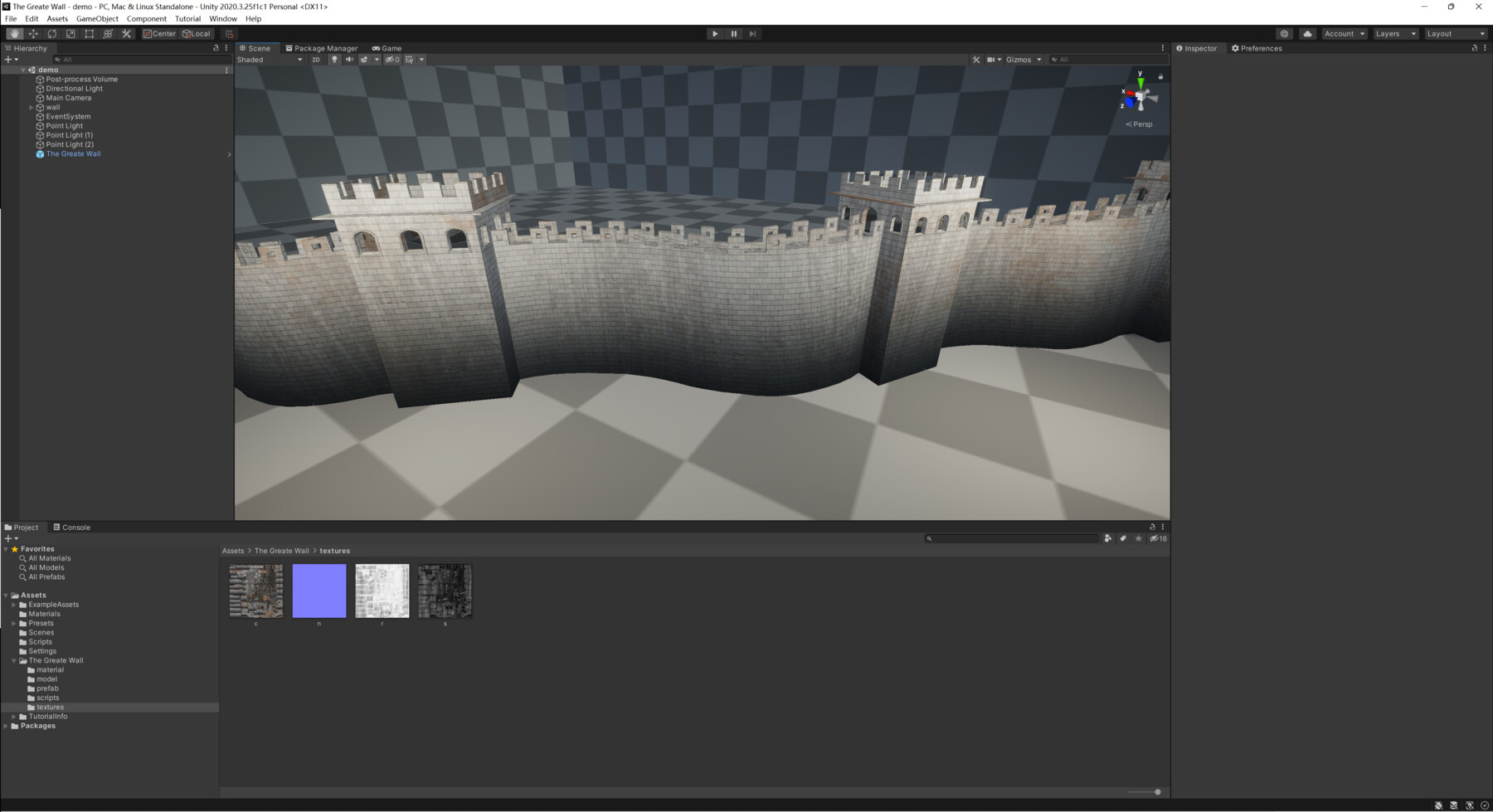This screenshot has height=812, width=1493.
Task: Toggle the Local/Global handle rotation button
Action: 197,34
